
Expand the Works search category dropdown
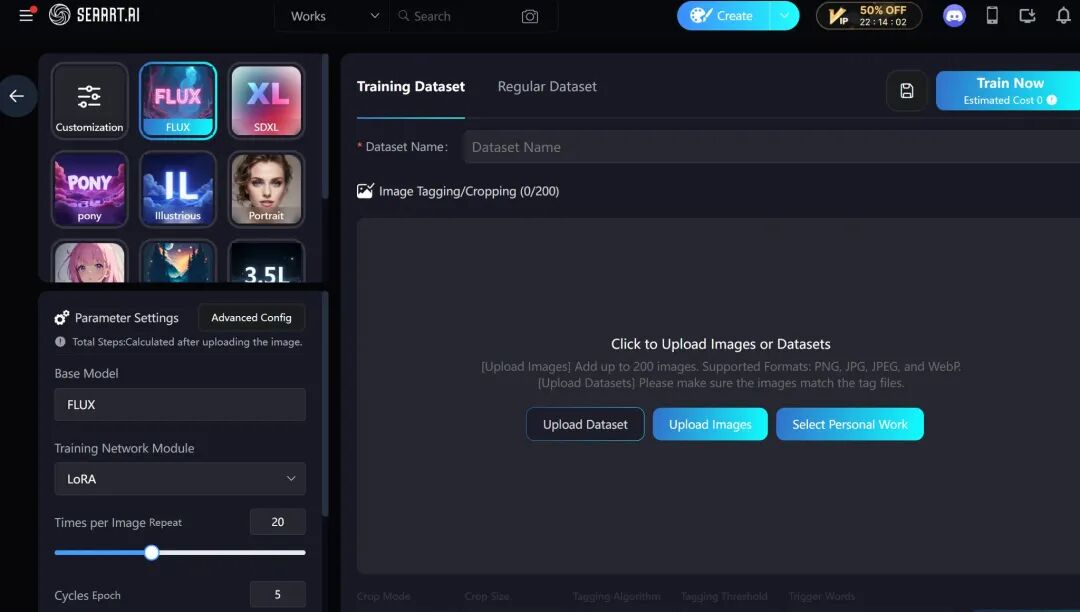pyautogui.click(x=334, y=16)
